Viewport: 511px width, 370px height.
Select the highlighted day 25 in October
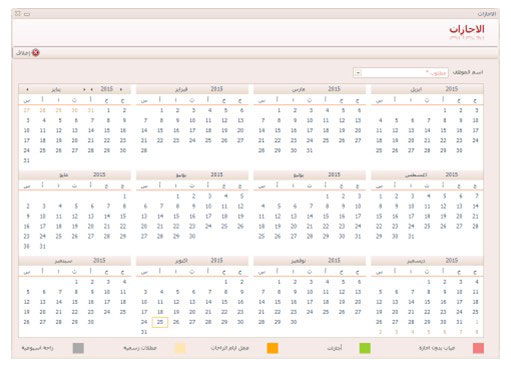[x=160, y=322]
